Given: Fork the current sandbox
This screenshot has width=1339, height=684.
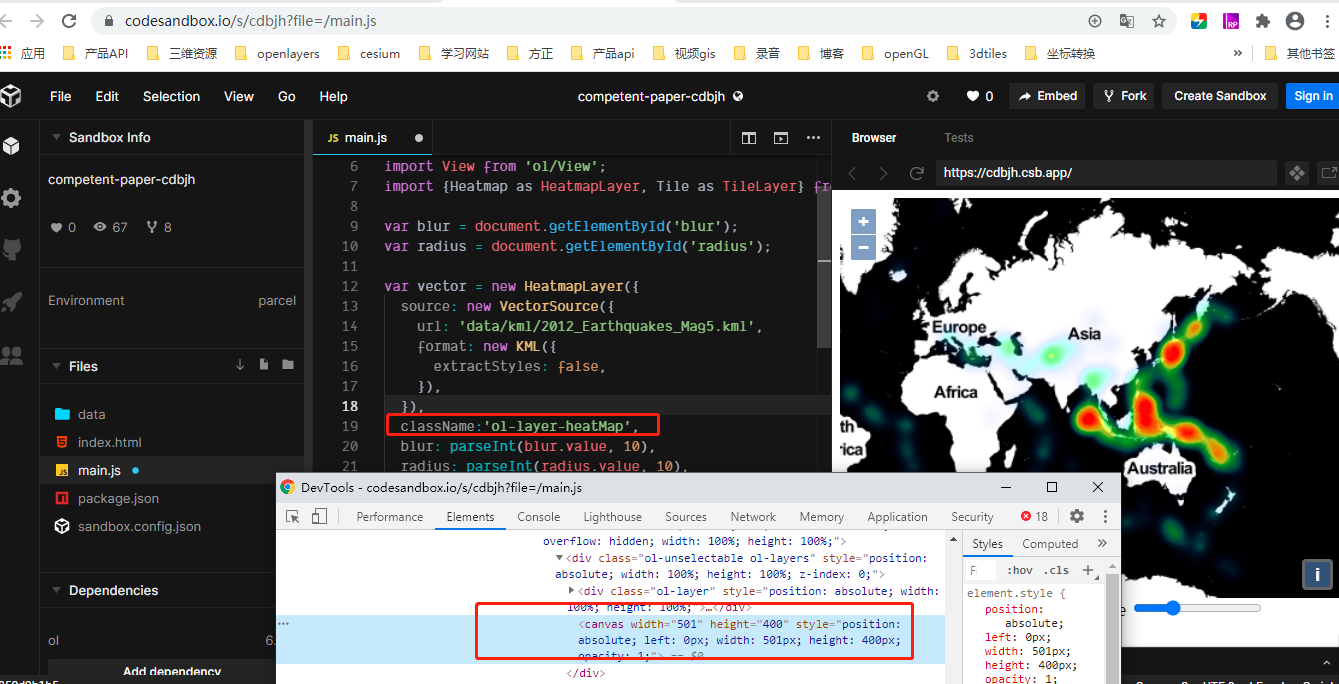Looking at the screenshot, I should (1123, 96).
